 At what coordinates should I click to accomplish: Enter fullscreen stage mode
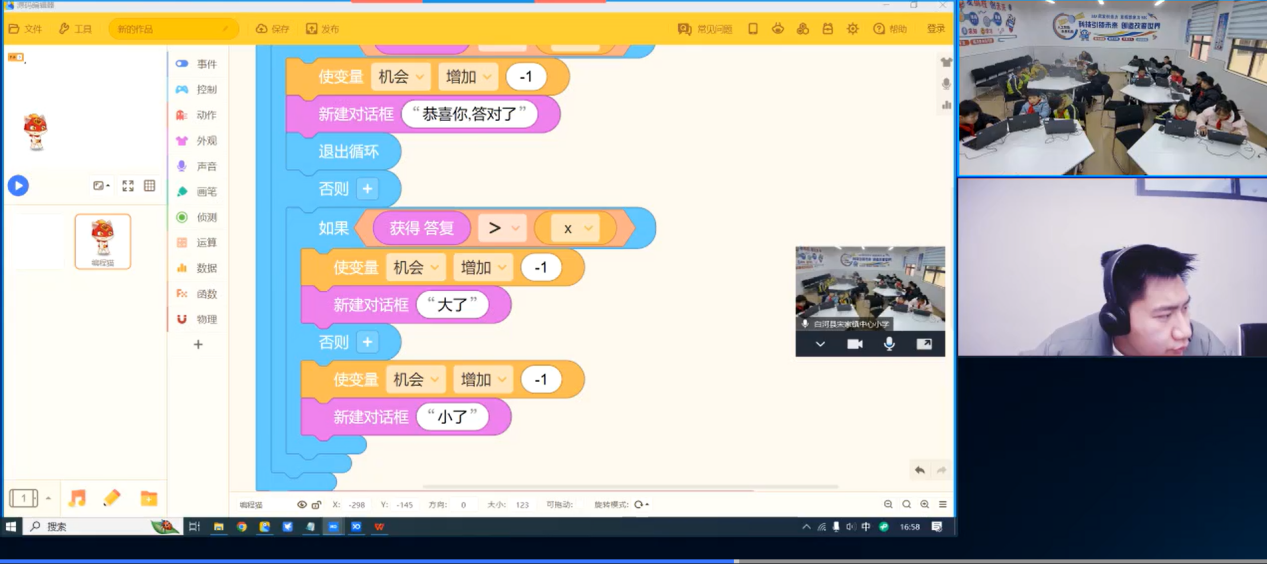(128, 186)
